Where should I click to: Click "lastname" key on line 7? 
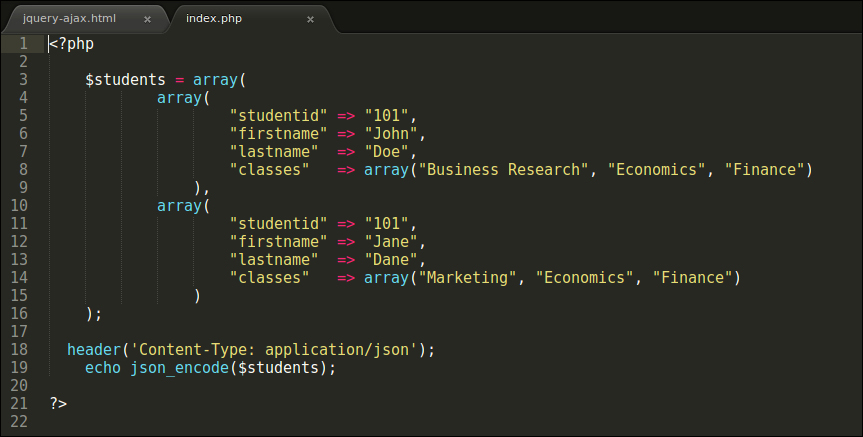pos(274,152)
